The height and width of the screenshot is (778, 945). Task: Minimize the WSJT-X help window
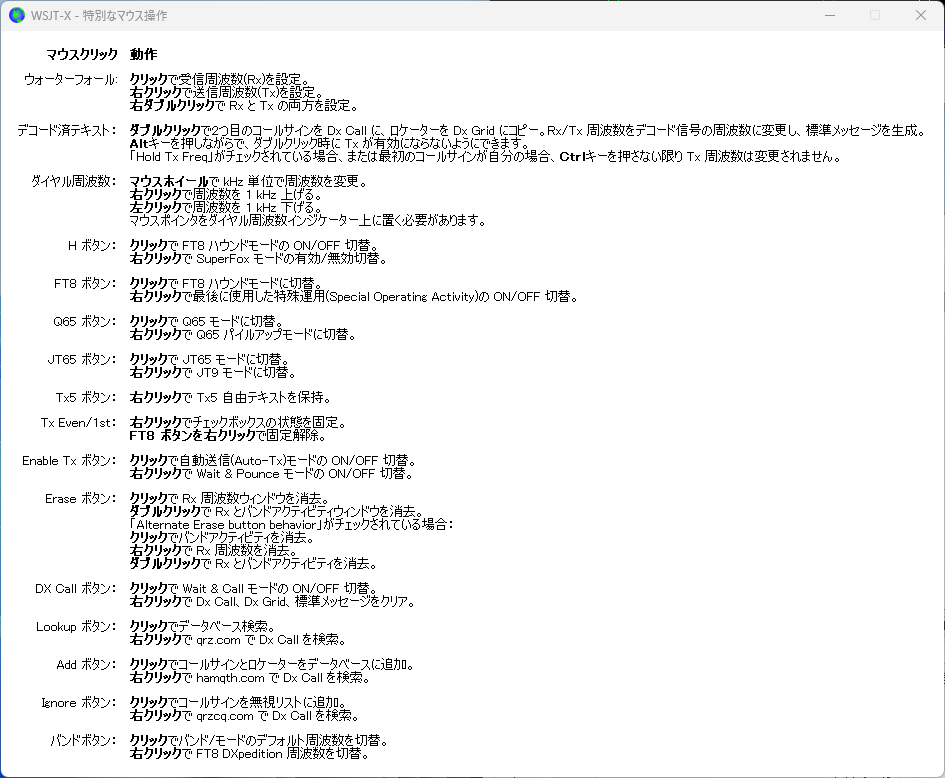pos(830,15)
